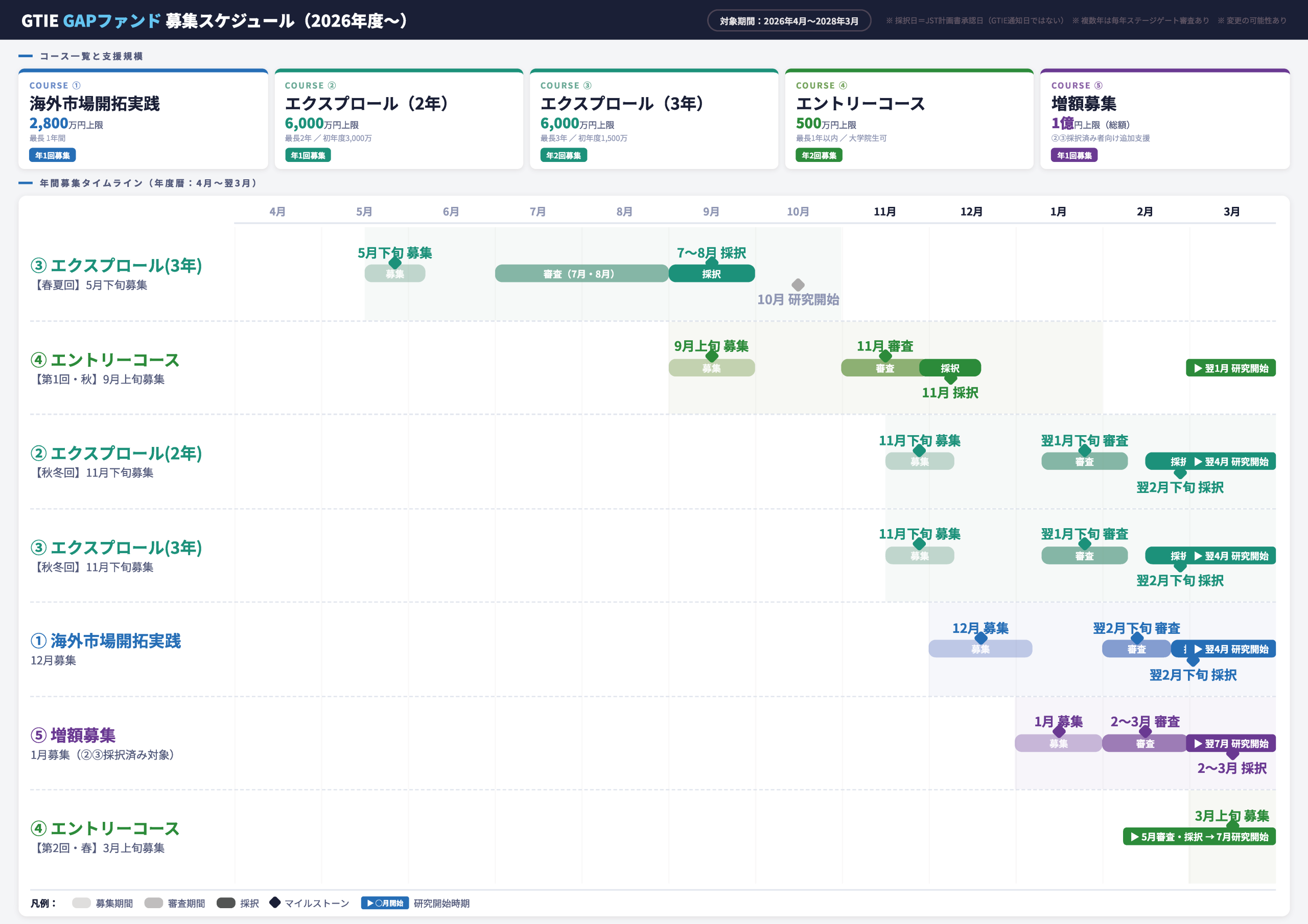
Task: Click the gray 10月 研究開始 diamond marker
Action: [x=798, y=285]
